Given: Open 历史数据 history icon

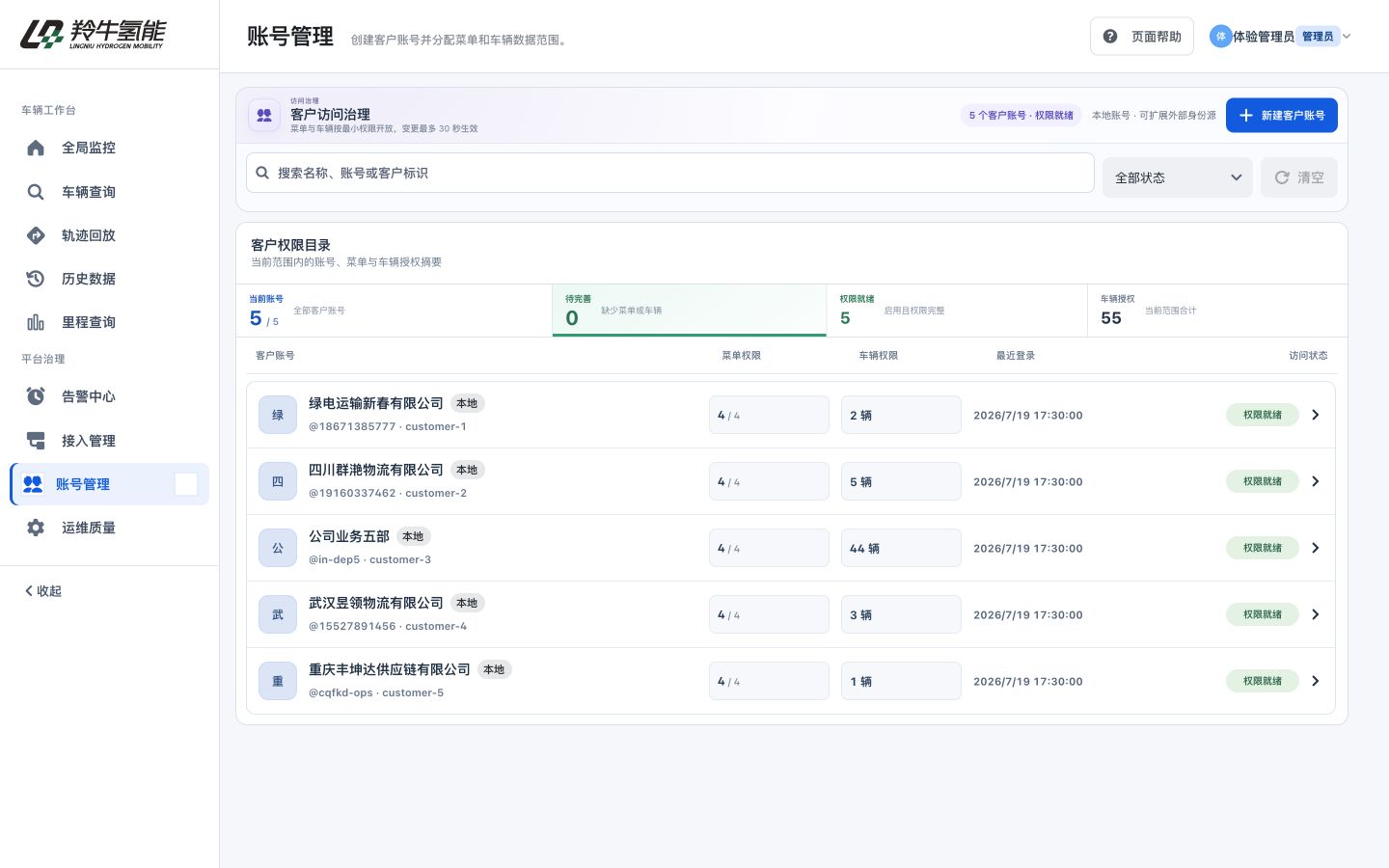Looking at the screenshot, I should click(36, 279).
